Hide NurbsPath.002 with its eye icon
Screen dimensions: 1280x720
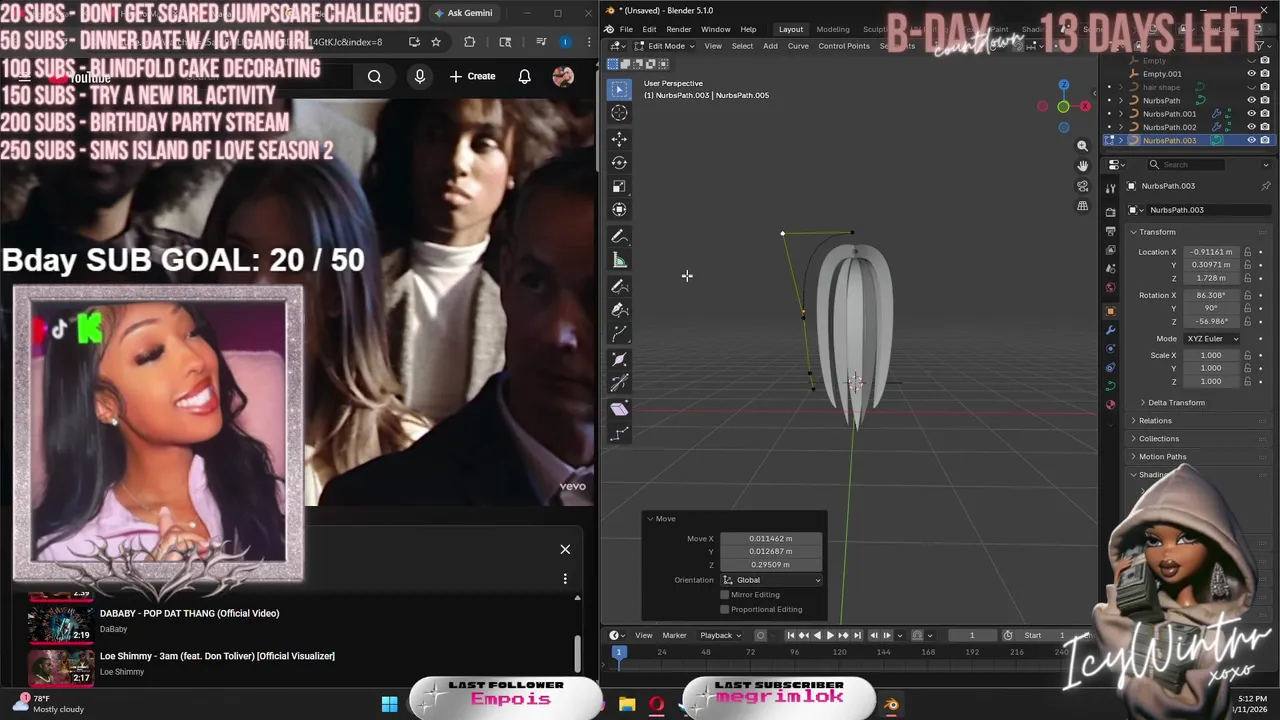click(x=1251, y=127)
